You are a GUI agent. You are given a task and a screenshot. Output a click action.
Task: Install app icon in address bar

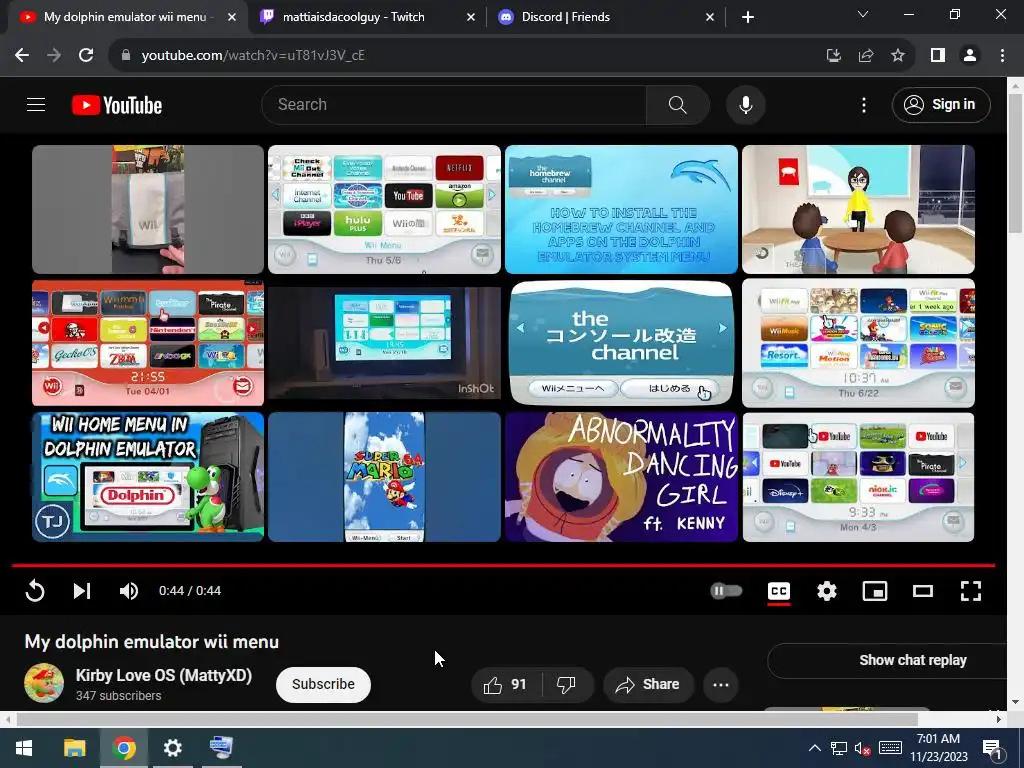[x=833, y=56]
